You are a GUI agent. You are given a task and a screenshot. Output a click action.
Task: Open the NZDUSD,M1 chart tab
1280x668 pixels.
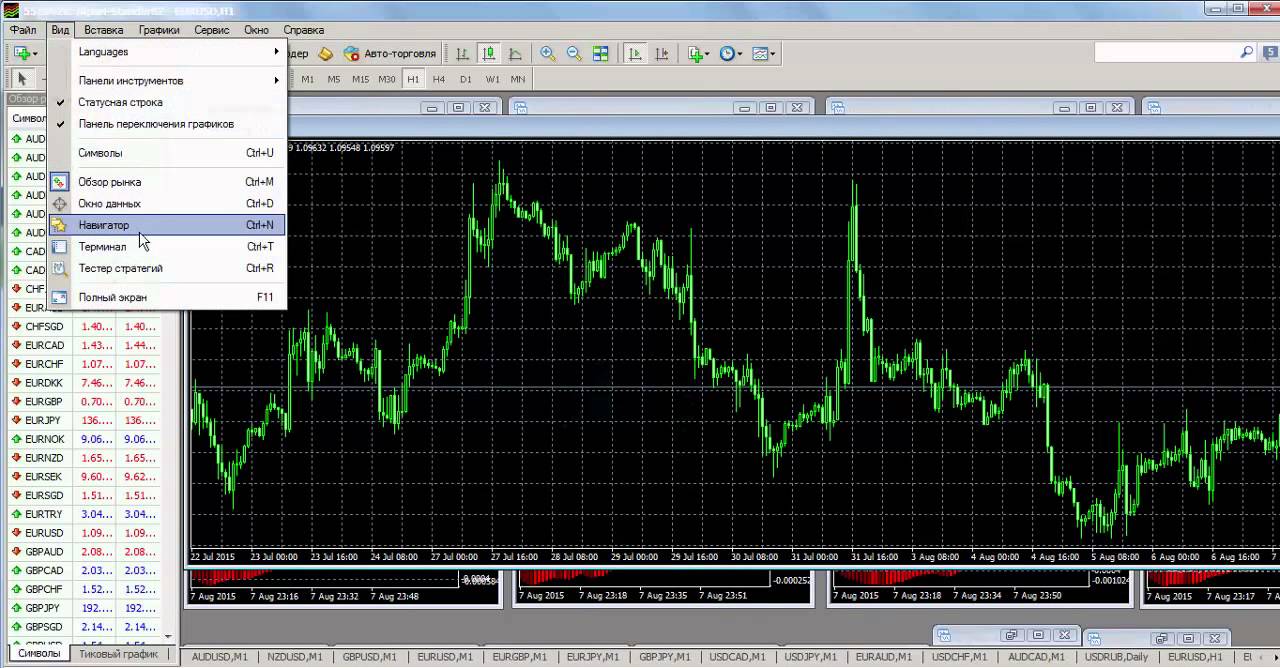click(x=294, y=657)
